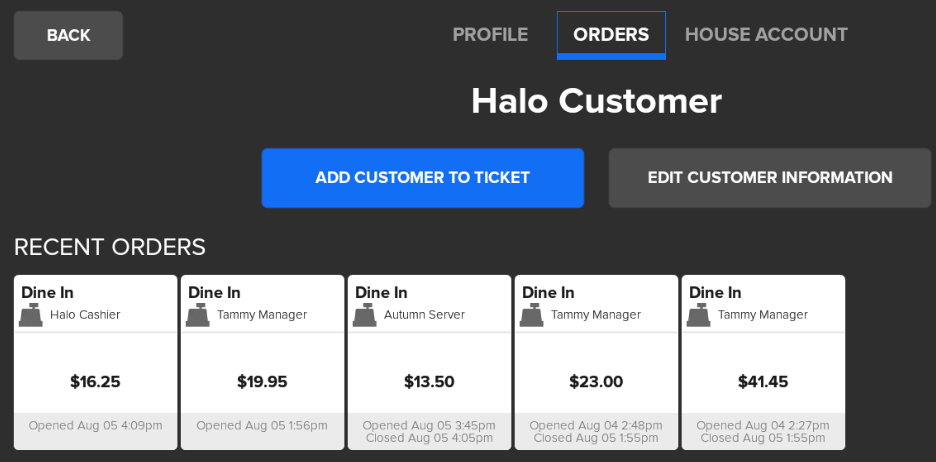
Task: Open the $16.25 Dine In order
Action: [95, 381]
